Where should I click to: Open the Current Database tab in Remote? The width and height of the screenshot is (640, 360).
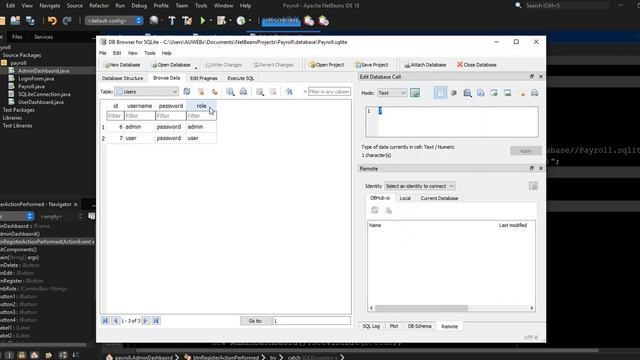(x=439, y=198)
